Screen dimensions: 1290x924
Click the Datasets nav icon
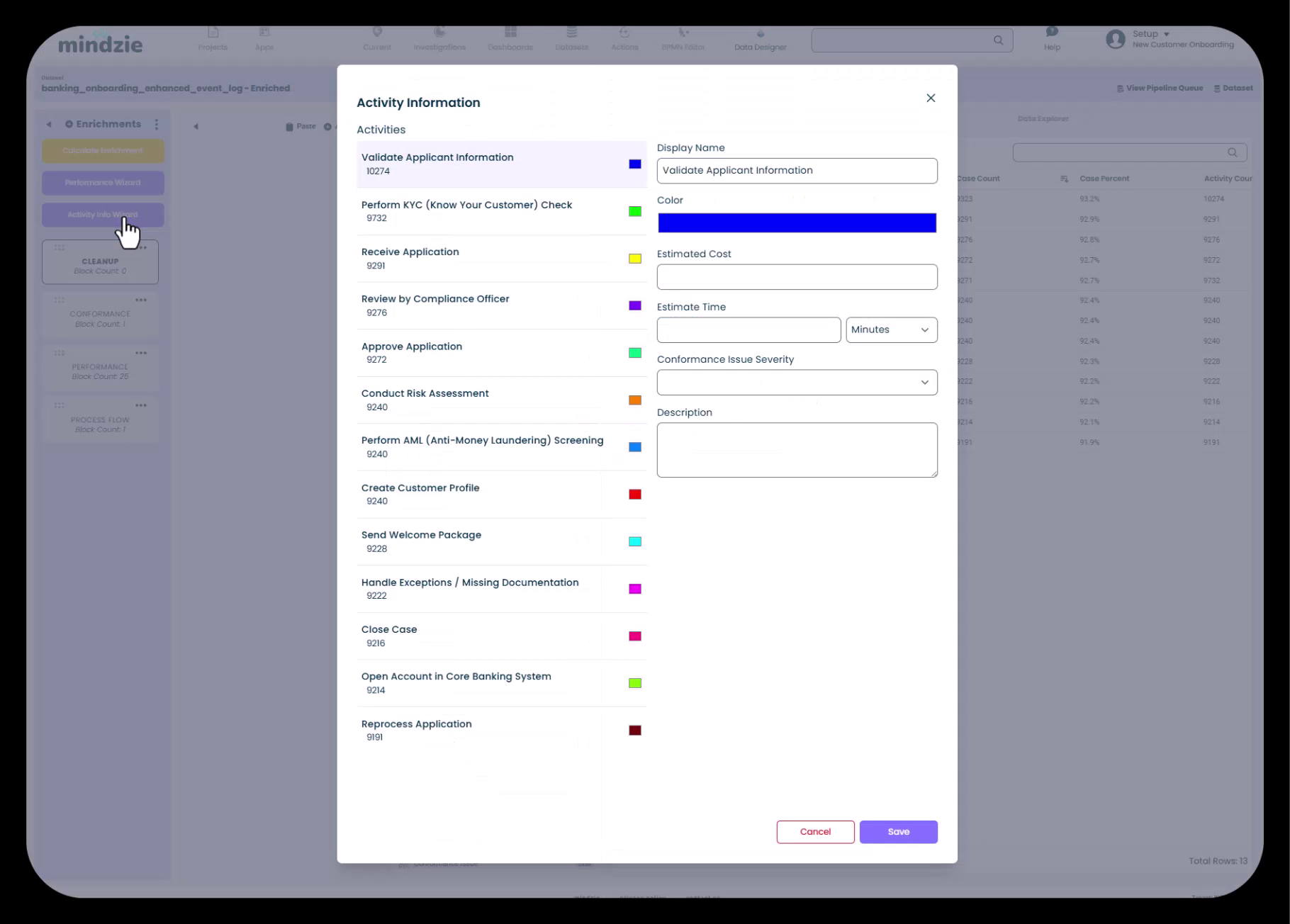(571, 33)
